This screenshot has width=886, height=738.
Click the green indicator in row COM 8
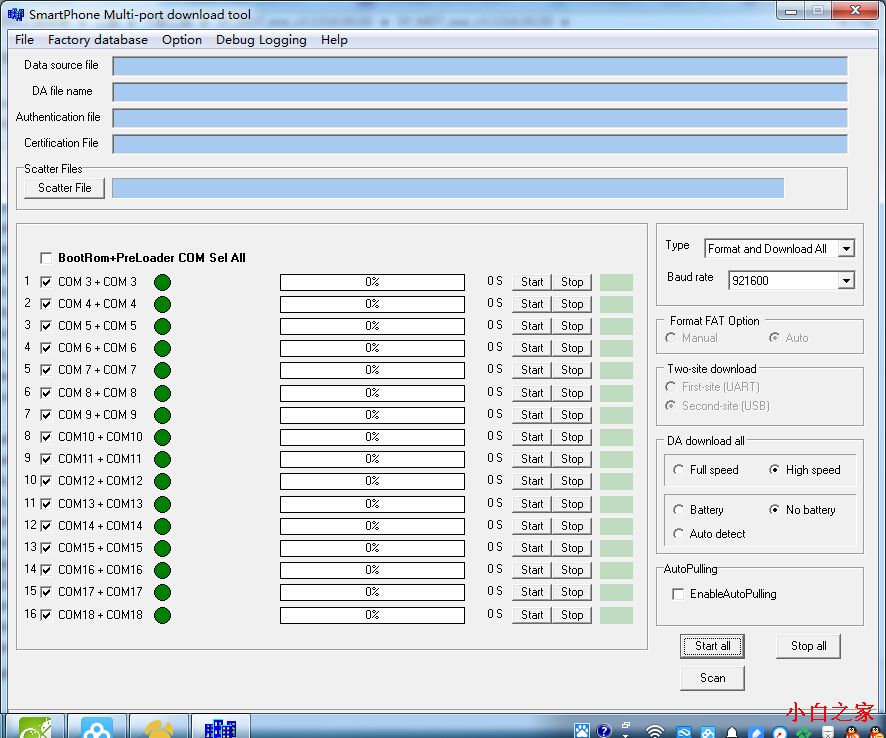click(x=162, y=393)
